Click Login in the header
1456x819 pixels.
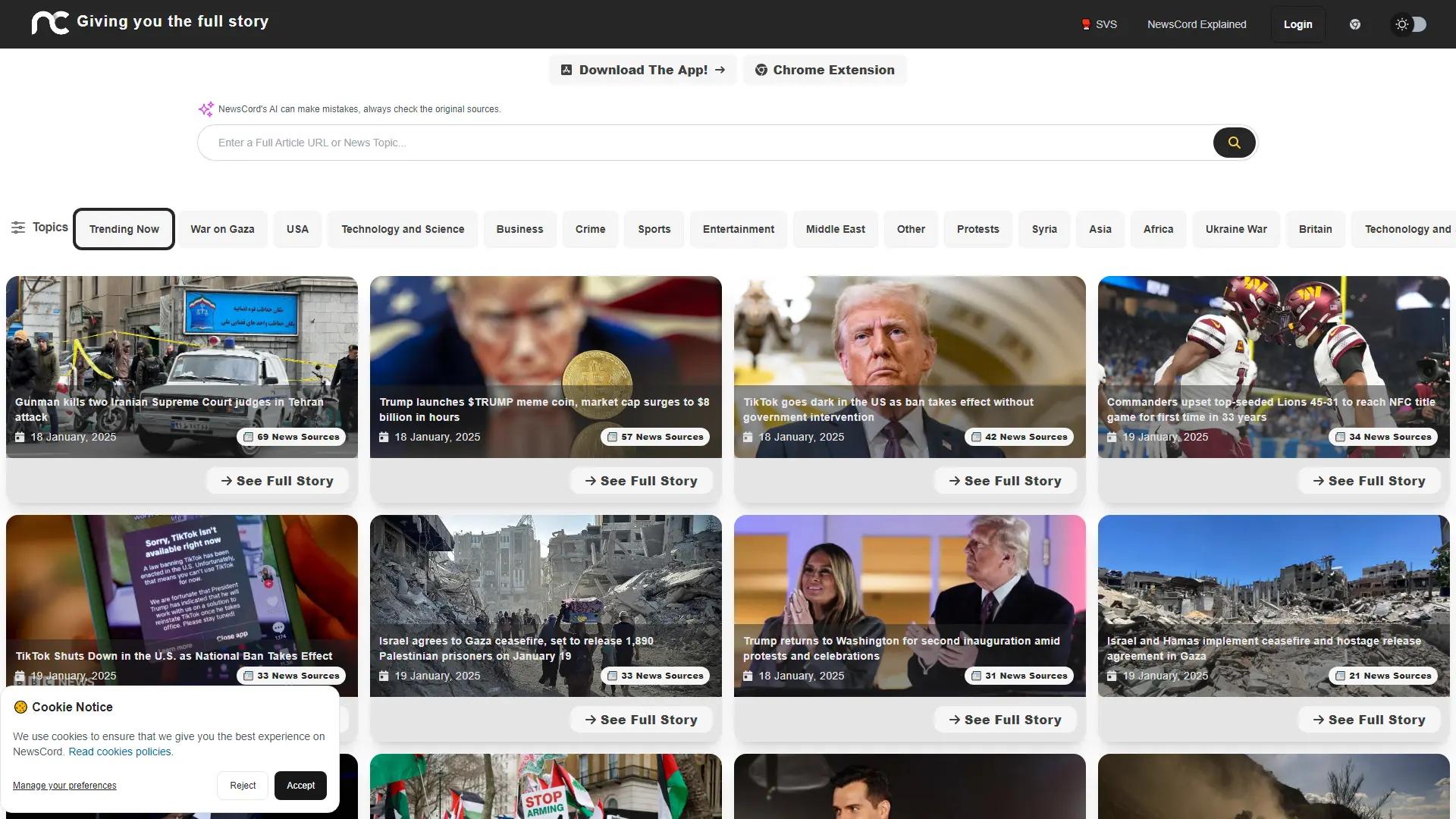point(1298,24)
